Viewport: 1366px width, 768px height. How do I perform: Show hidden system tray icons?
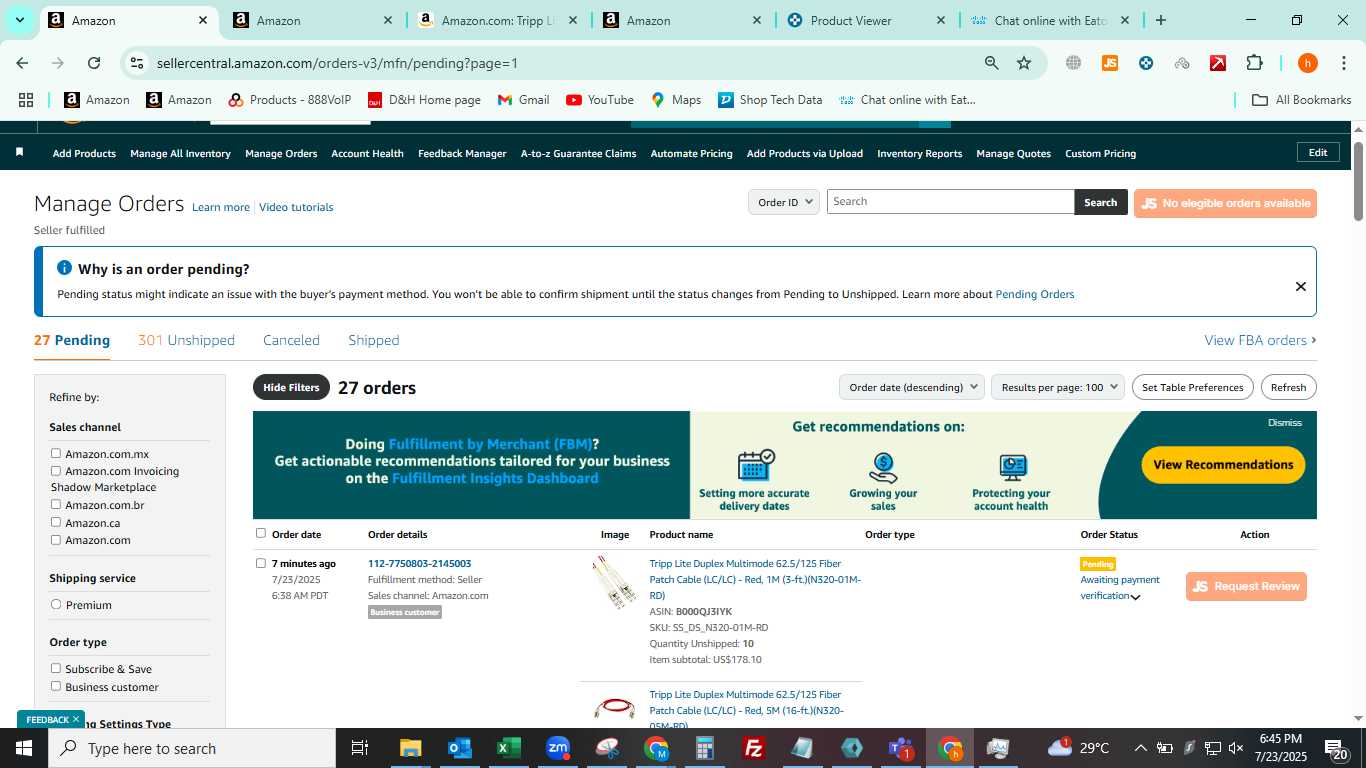click(x=1140, y=748)
